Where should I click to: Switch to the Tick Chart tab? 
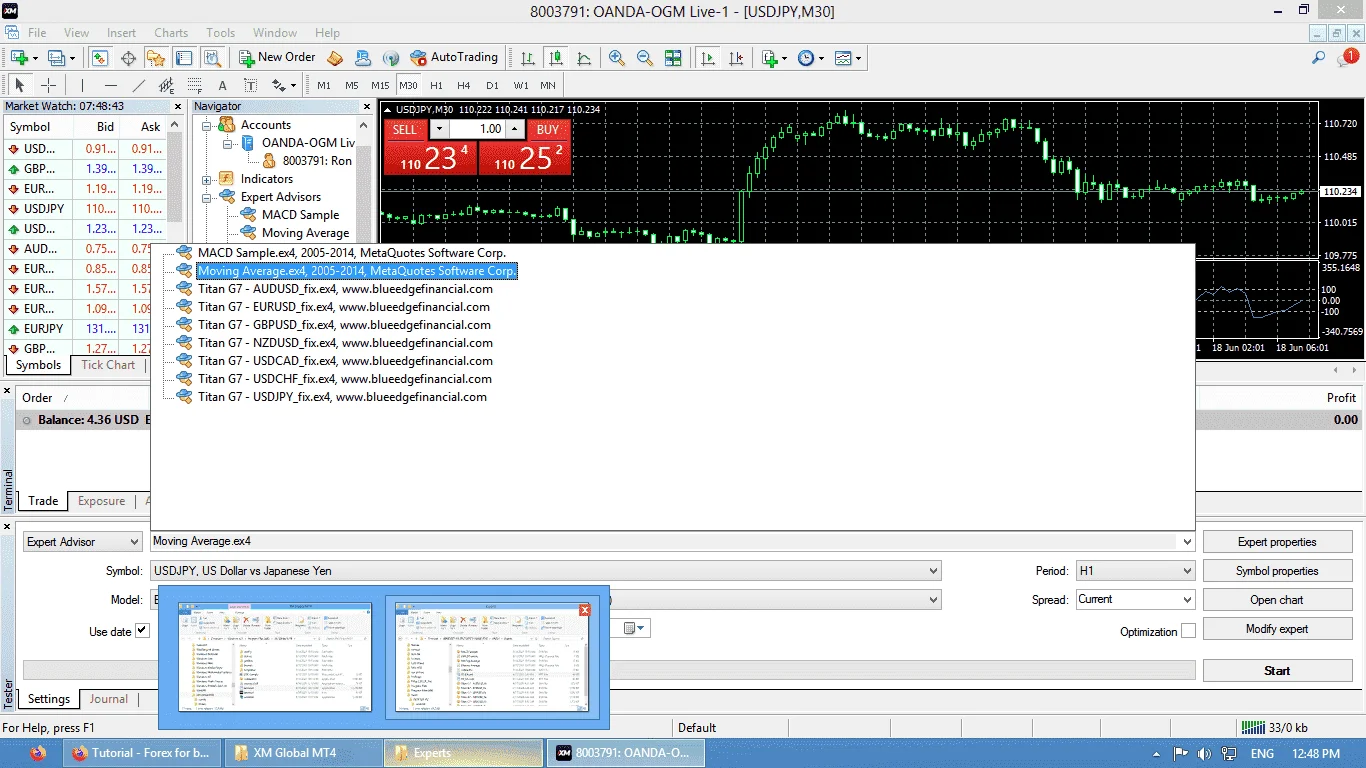pos(108,365)
